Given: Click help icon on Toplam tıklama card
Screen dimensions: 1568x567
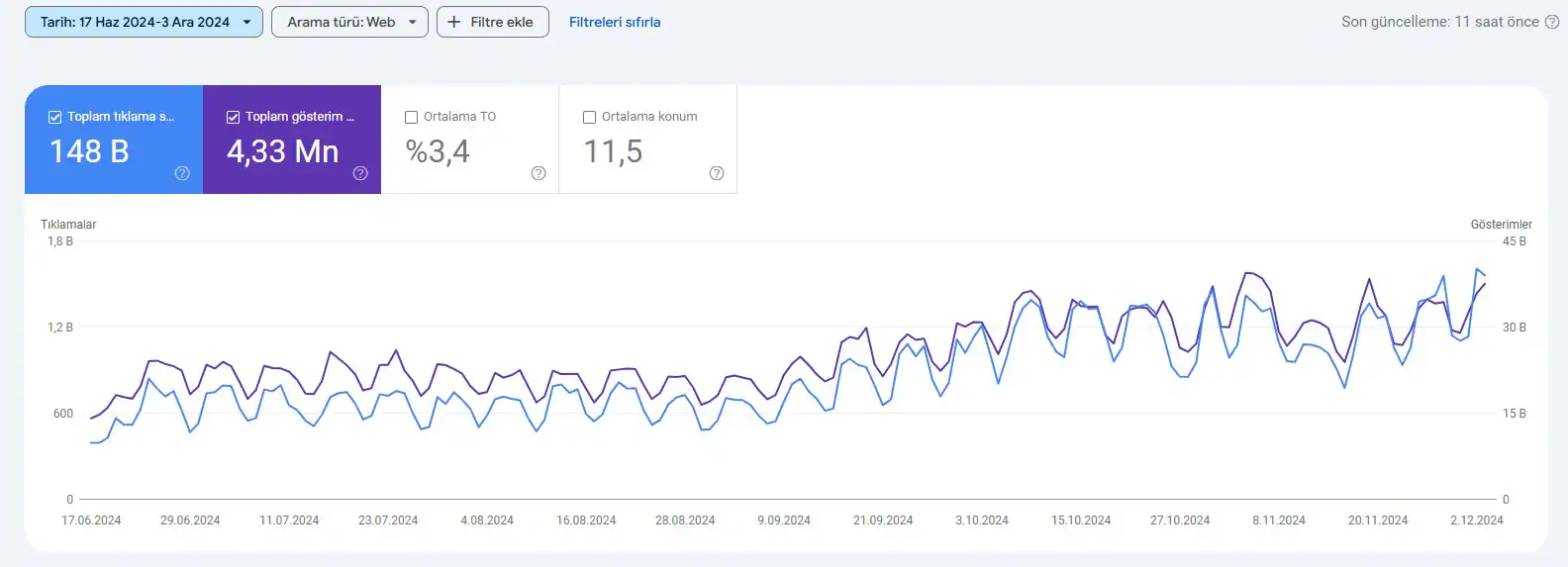Looking at the screenshot, I should coord(182,173).
